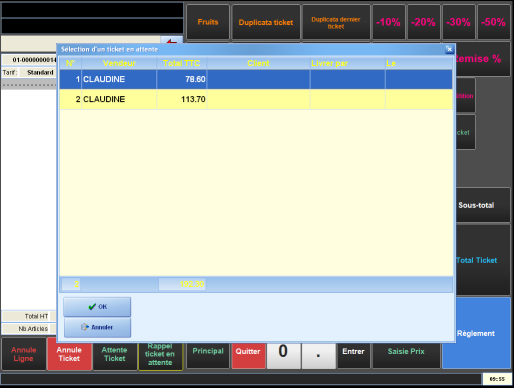Apply the -10% discount
The image size is (514, 388).
[389, 22]
